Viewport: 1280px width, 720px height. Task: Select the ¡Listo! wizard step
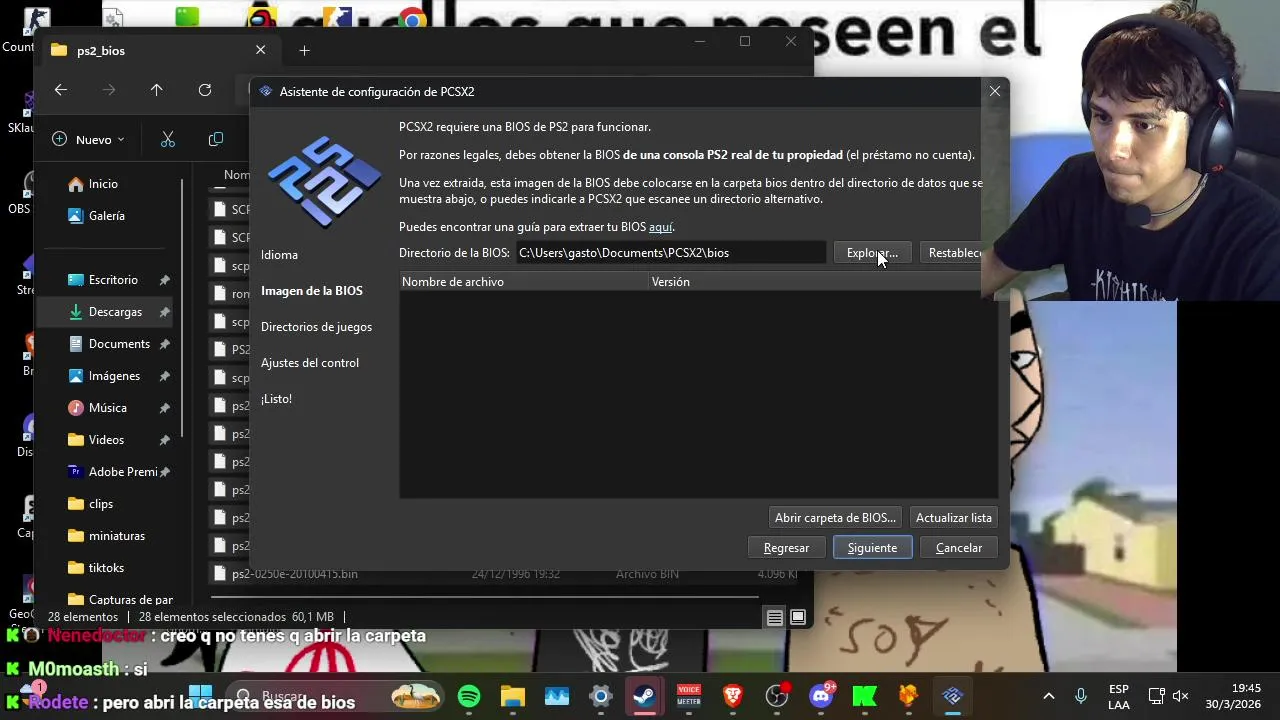coord(276,399)
